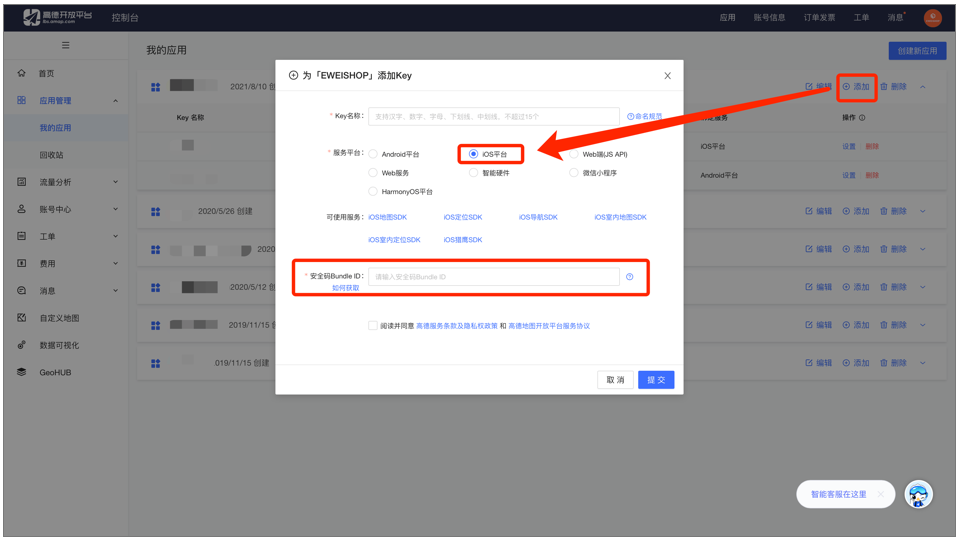The height and width of the screenshot is (540, 960).
Task: Select the 微信小程序 radio button
Action: [x=574, y=173]
